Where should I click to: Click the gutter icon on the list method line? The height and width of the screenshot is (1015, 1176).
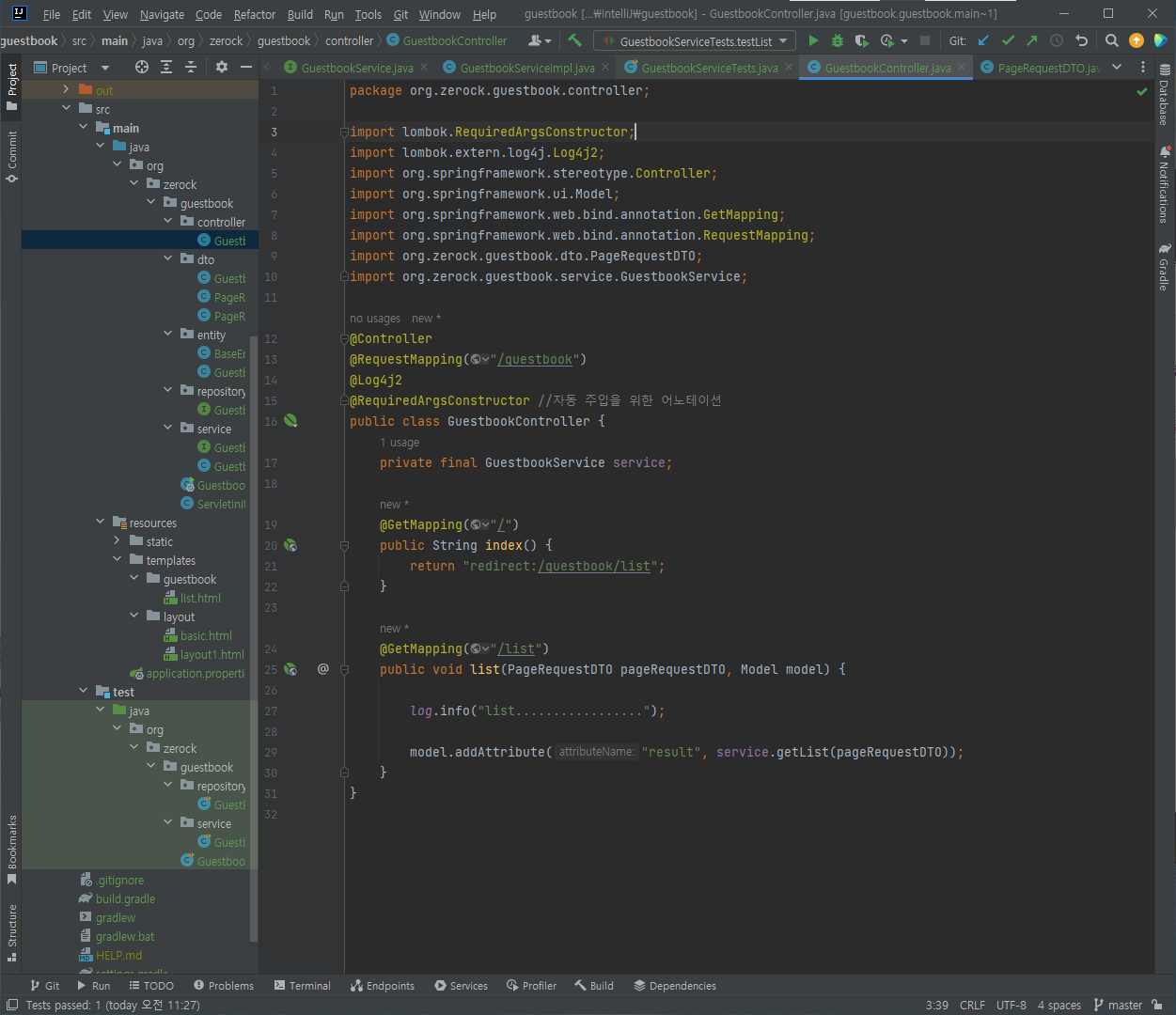(x=291, y=669)
